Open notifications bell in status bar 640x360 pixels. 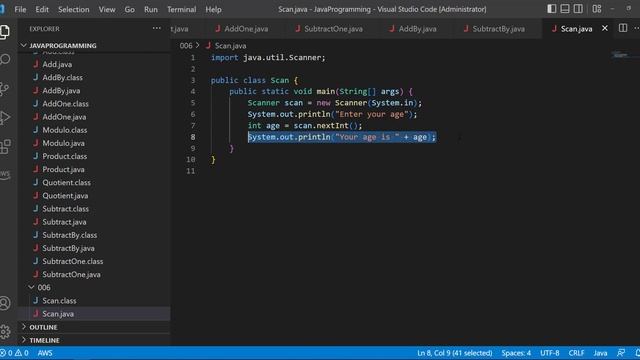coord(637,353)
